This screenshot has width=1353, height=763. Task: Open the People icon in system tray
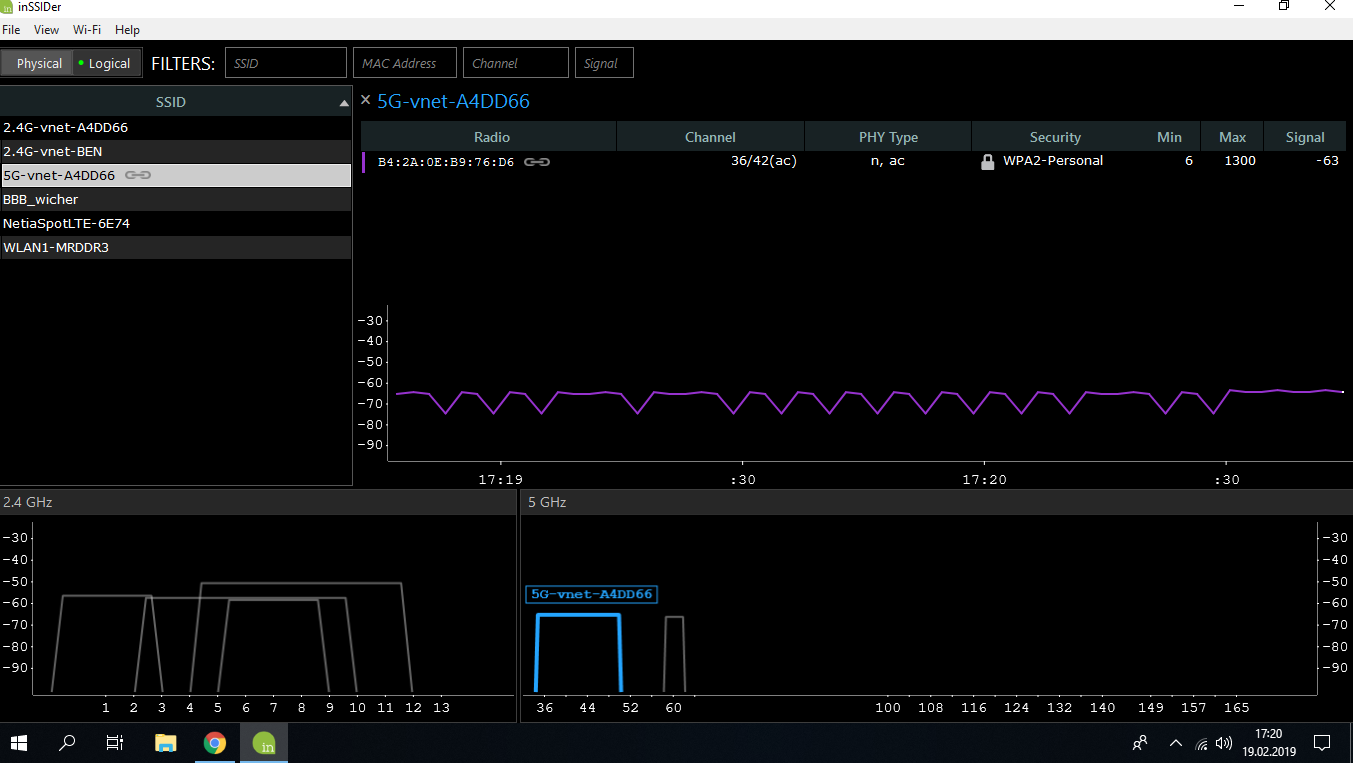pyautogui.click(x=1139, y=743)
